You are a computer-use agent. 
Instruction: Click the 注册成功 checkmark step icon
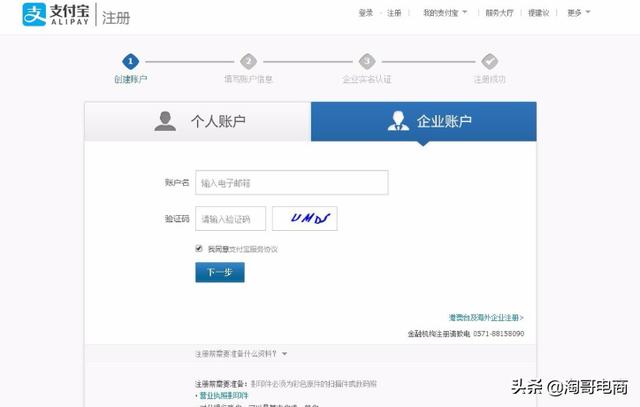489,62
